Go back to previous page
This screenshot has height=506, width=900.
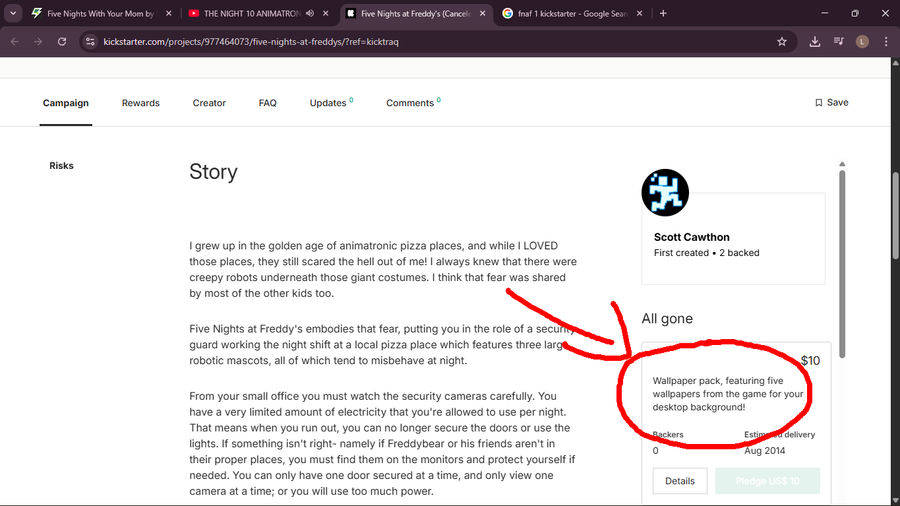(15, 41)
